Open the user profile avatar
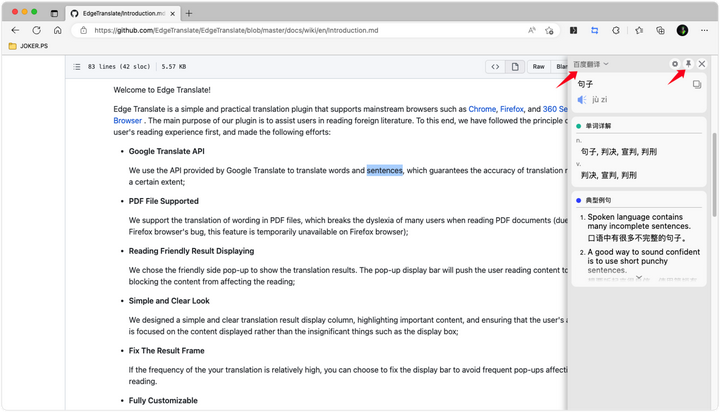This screenshot has width=720, height=412. click(x=682, y=30)
